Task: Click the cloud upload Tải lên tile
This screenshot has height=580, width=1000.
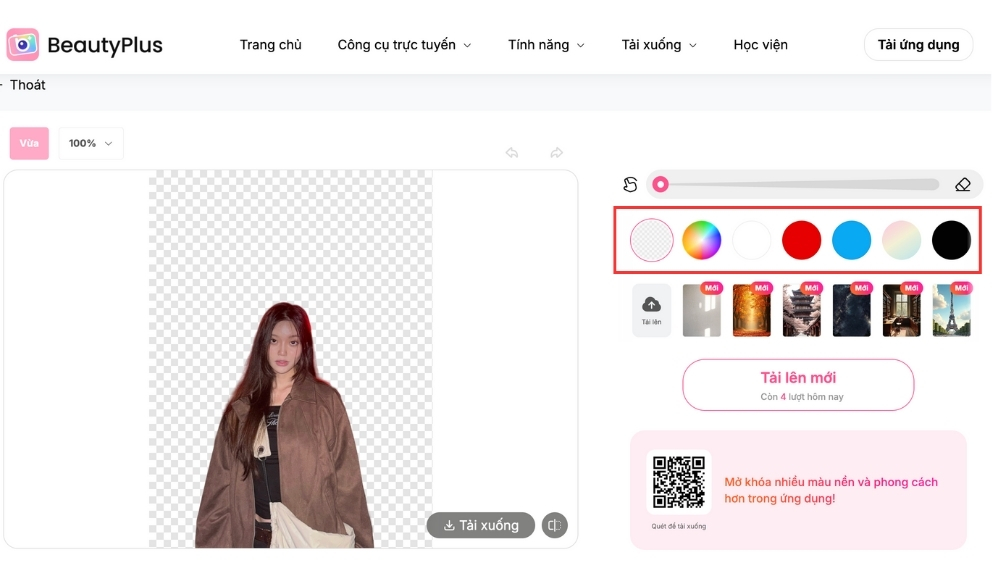Action: pos(651,310)
